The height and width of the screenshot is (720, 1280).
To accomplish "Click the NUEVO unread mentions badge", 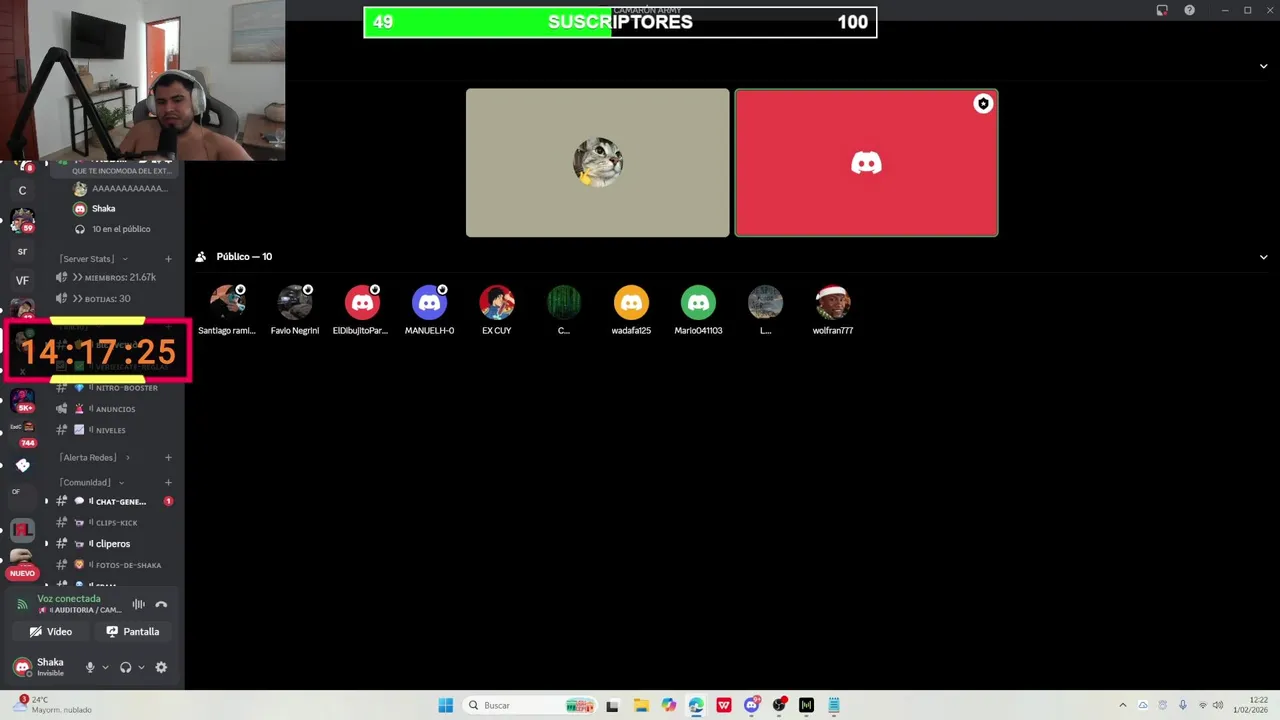I will coord(22,573).
